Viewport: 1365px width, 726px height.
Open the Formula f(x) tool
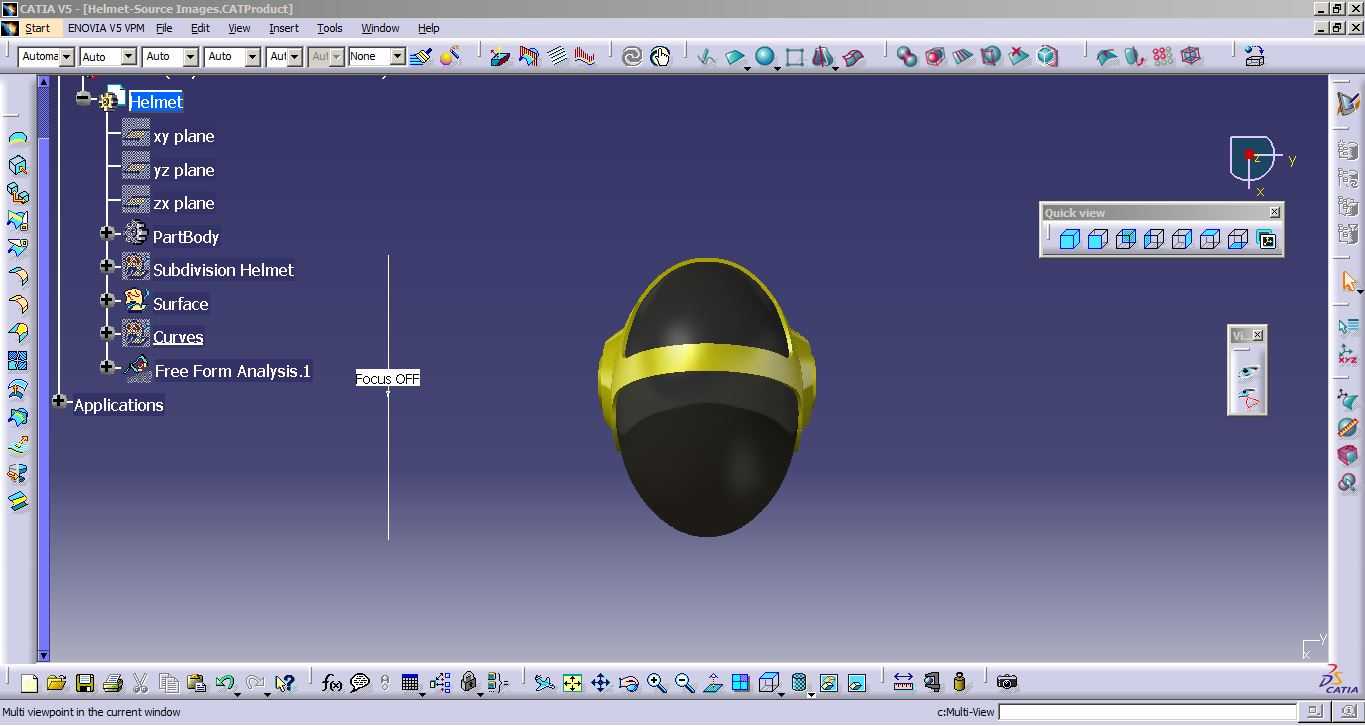pos(332,683)
